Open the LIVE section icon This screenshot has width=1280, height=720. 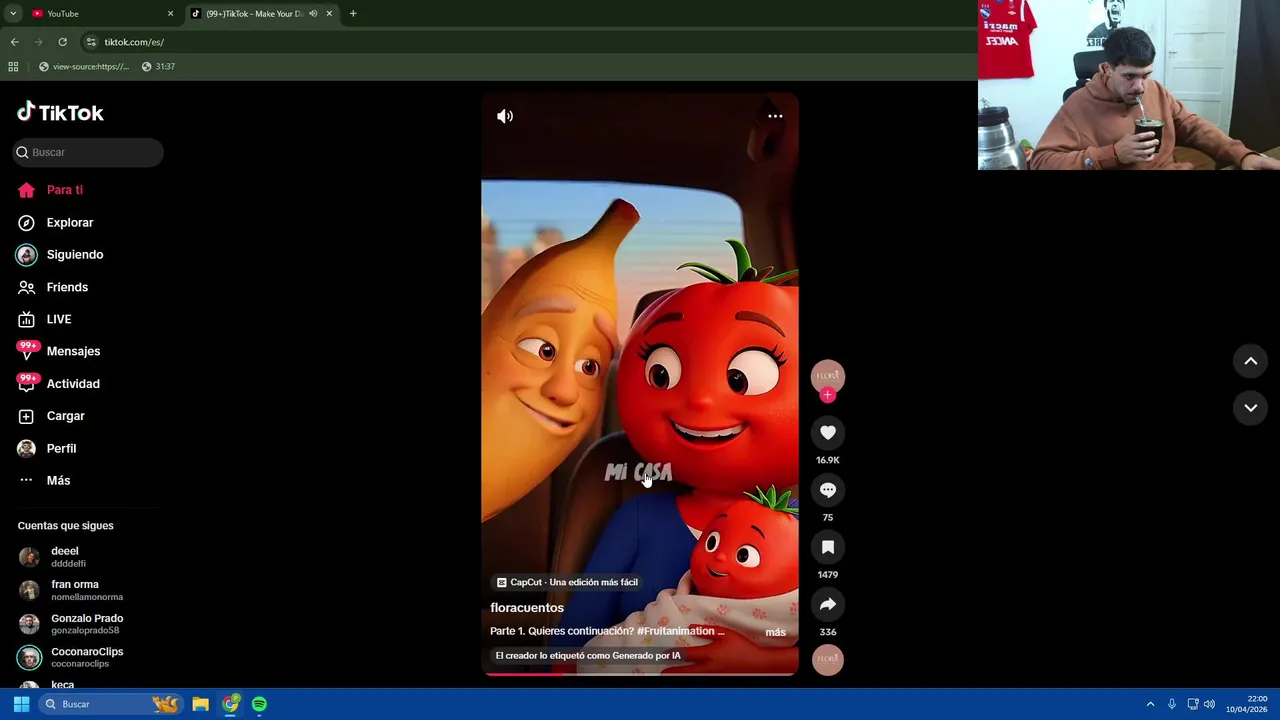[26, 319]
